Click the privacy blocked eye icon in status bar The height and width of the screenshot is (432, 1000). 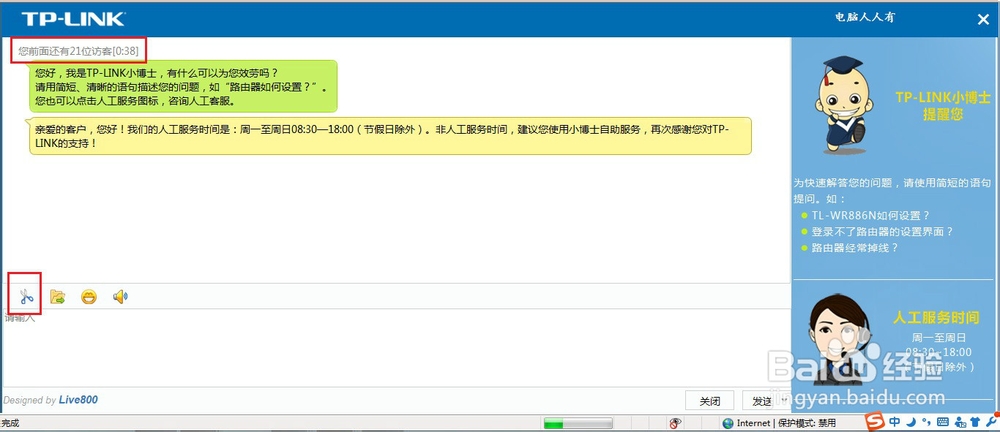click(x=675, y=423)
